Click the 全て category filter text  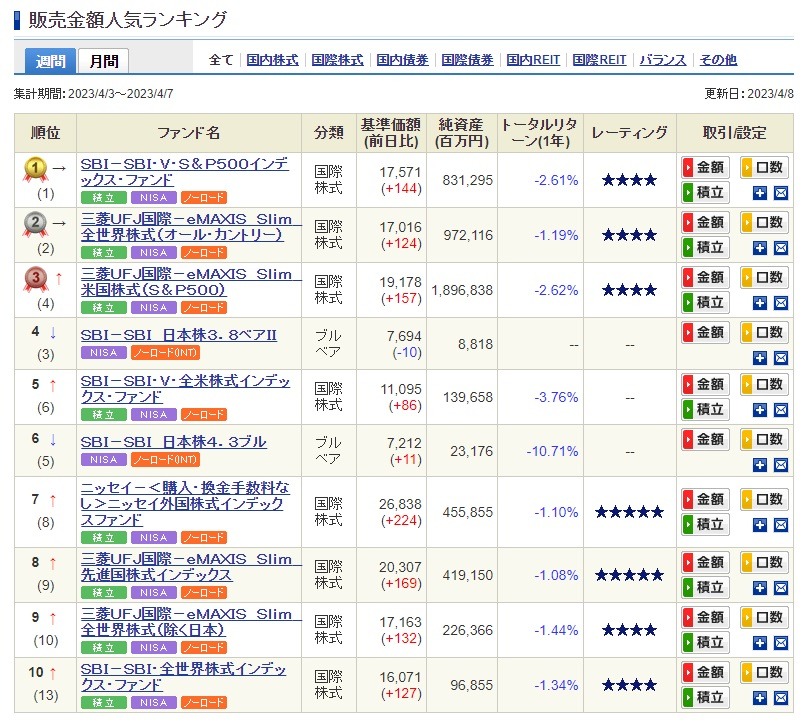pyautogui.click(x=221, y=60)
